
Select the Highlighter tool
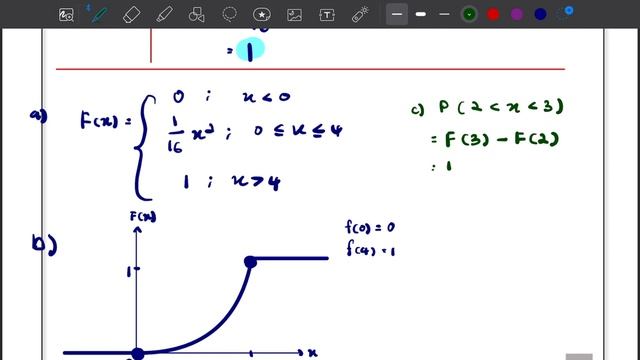[x=164, y=15]
